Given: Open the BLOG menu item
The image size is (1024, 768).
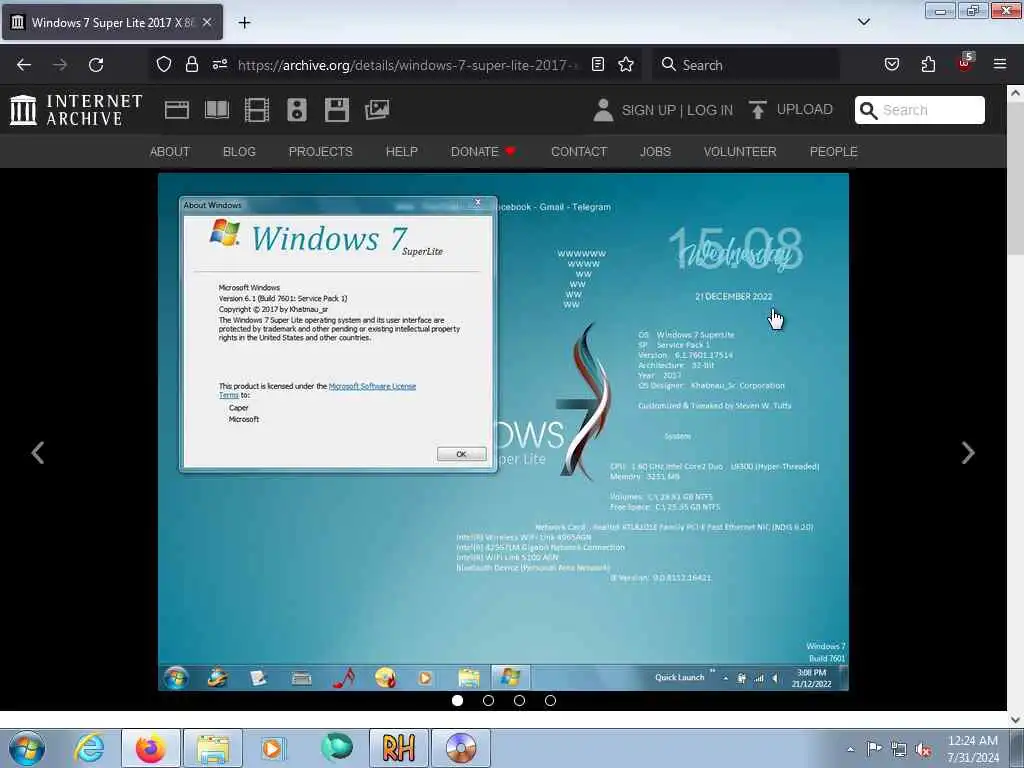Looking at the screenshot, I should [x=239, y=152].
